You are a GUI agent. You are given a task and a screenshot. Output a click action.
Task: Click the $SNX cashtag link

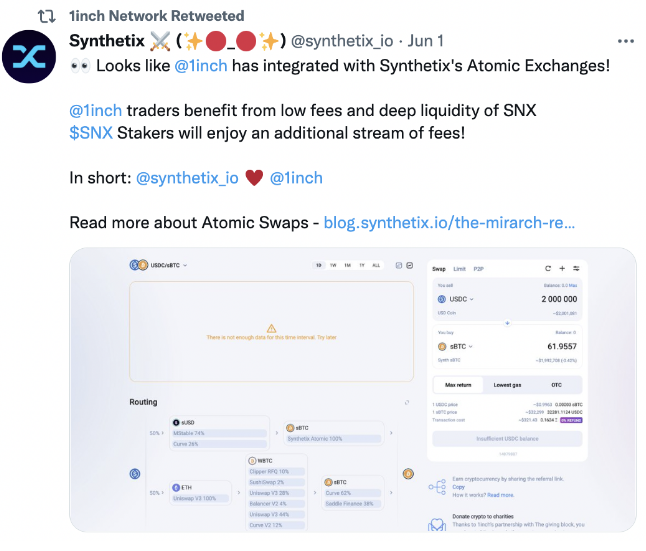click(x=91, y=133)
